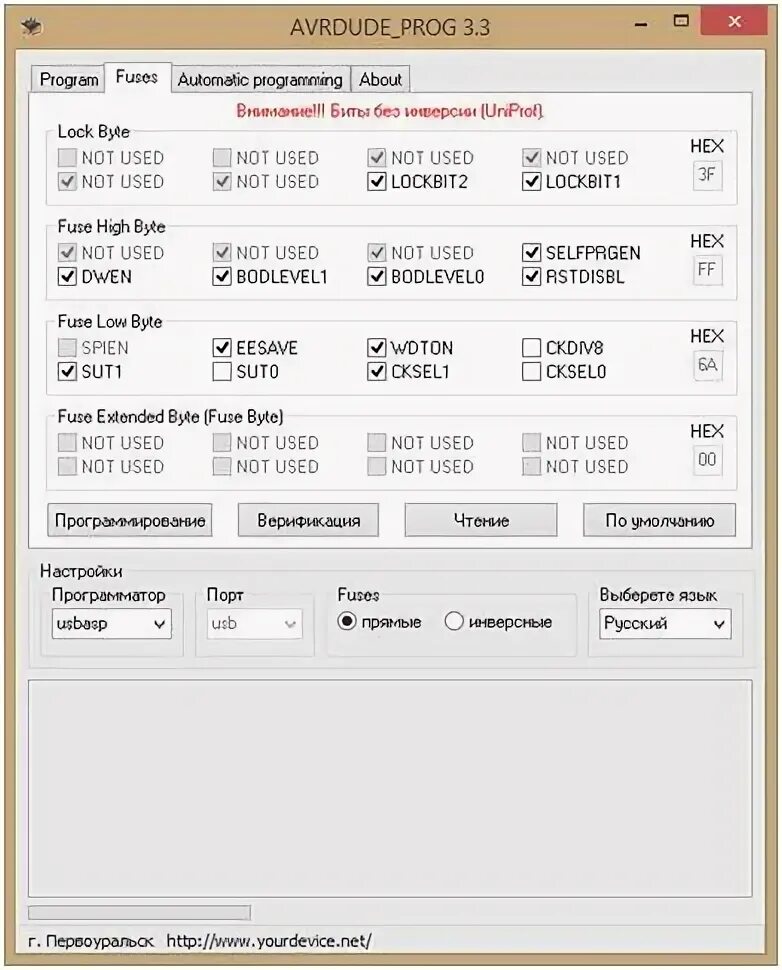The height and width of the screenshot is (970, 782).
Task: Uncheck the RSTDISBL fuse bit
Action: (531, 277)
